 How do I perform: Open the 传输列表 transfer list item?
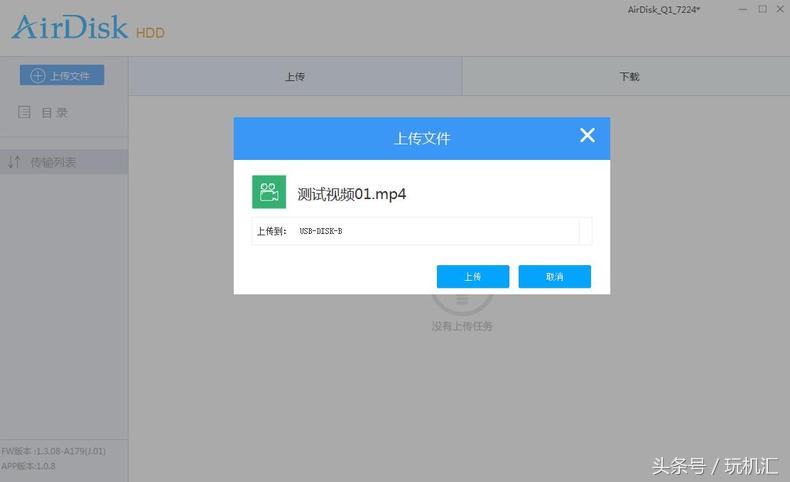(x=64, y=162)
